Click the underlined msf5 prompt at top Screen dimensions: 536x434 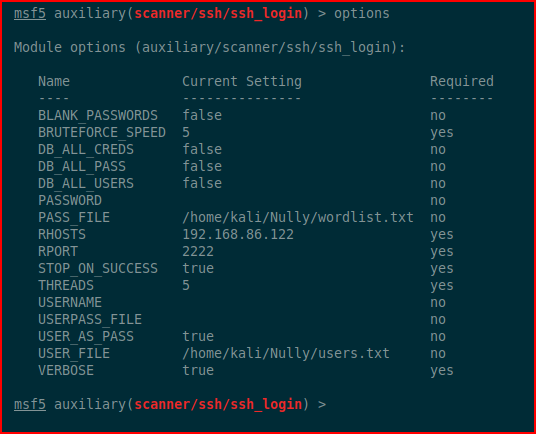point(30,14)
